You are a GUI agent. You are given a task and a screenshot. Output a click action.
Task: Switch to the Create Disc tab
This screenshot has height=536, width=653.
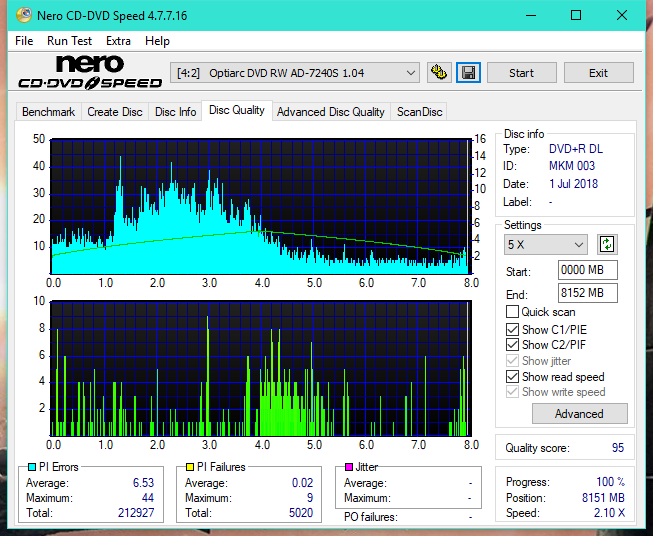pos(115,112)
